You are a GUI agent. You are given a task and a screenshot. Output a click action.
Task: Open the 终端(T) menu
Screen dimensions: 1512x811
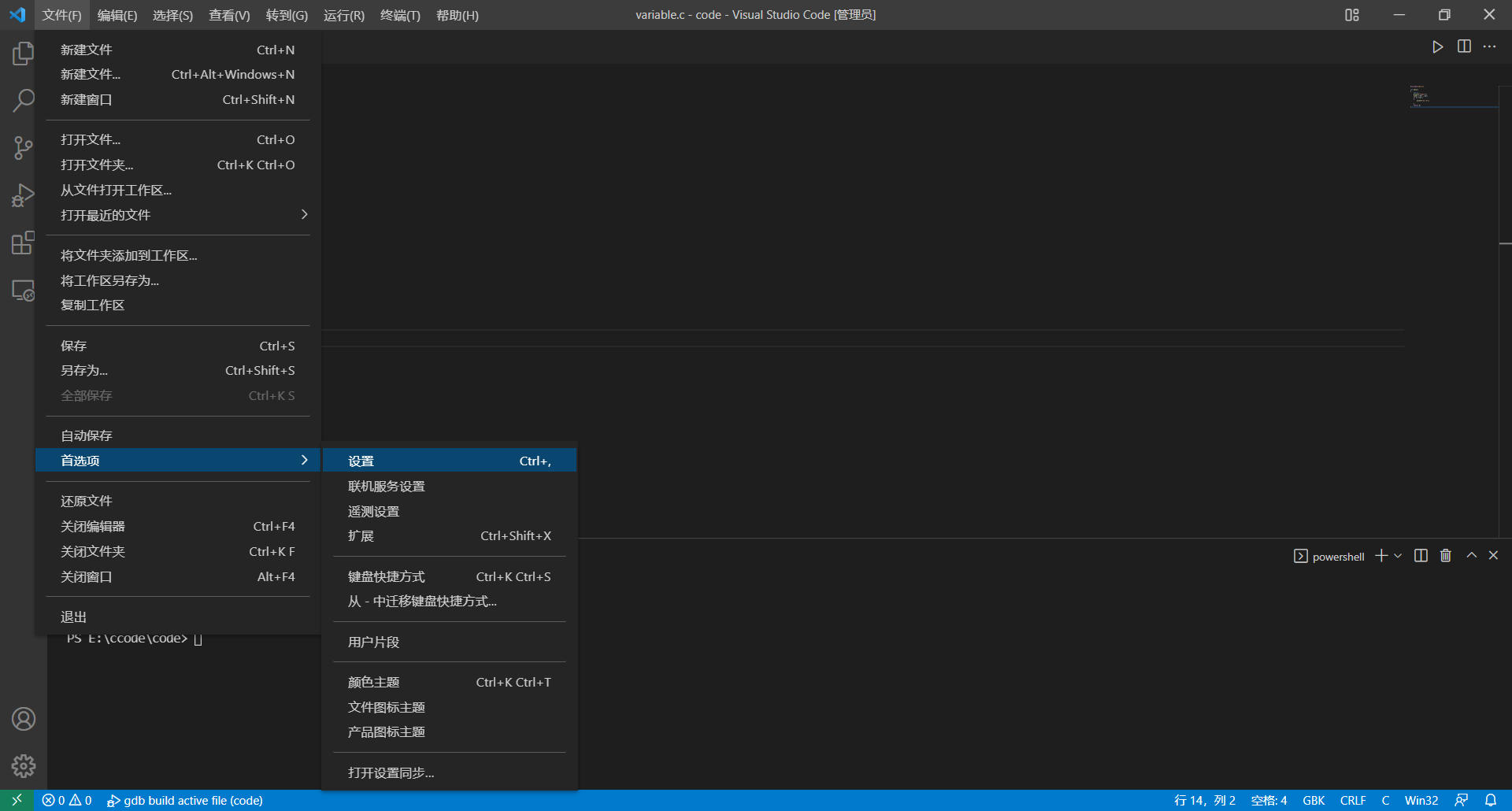tap(400, 15)
